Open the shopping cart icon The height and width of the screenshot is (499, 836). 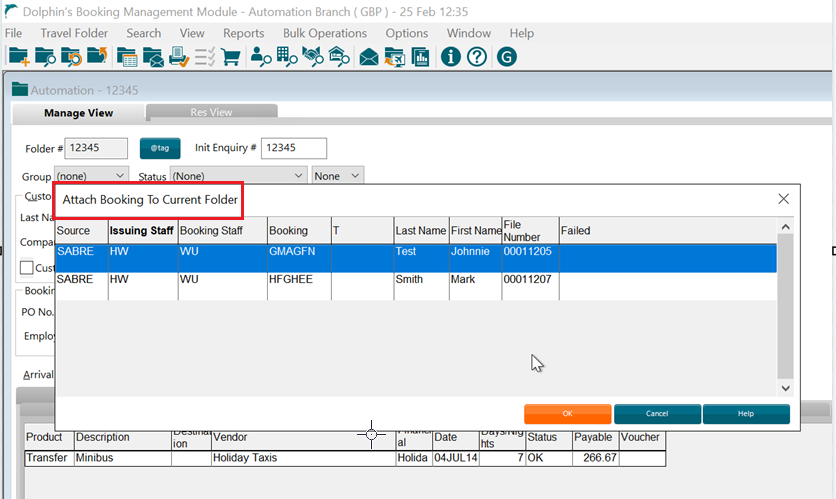coord(230,57)
